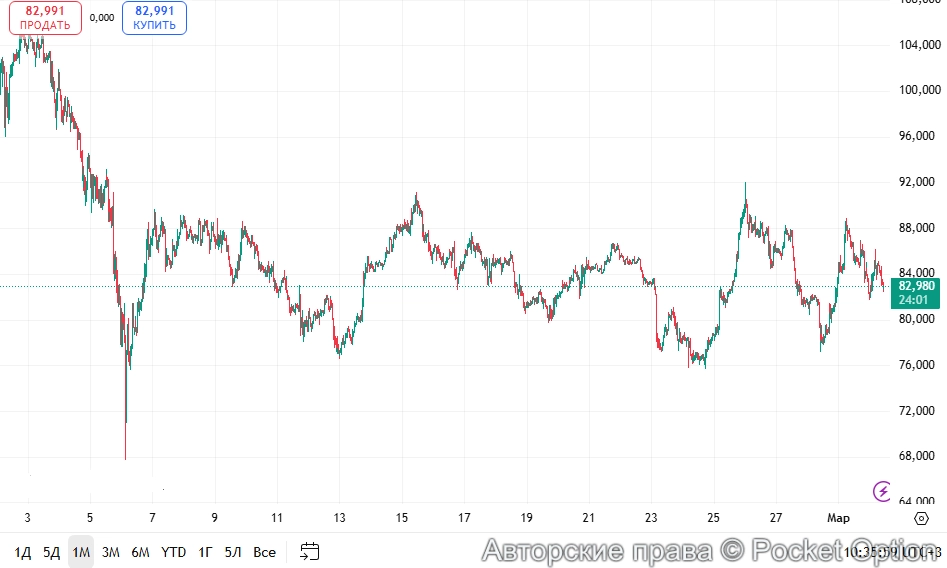The height and width of the screenshot is (568, 947).
Task: Open the go-to-date calendar icon
Action: [x=310, y=551]
